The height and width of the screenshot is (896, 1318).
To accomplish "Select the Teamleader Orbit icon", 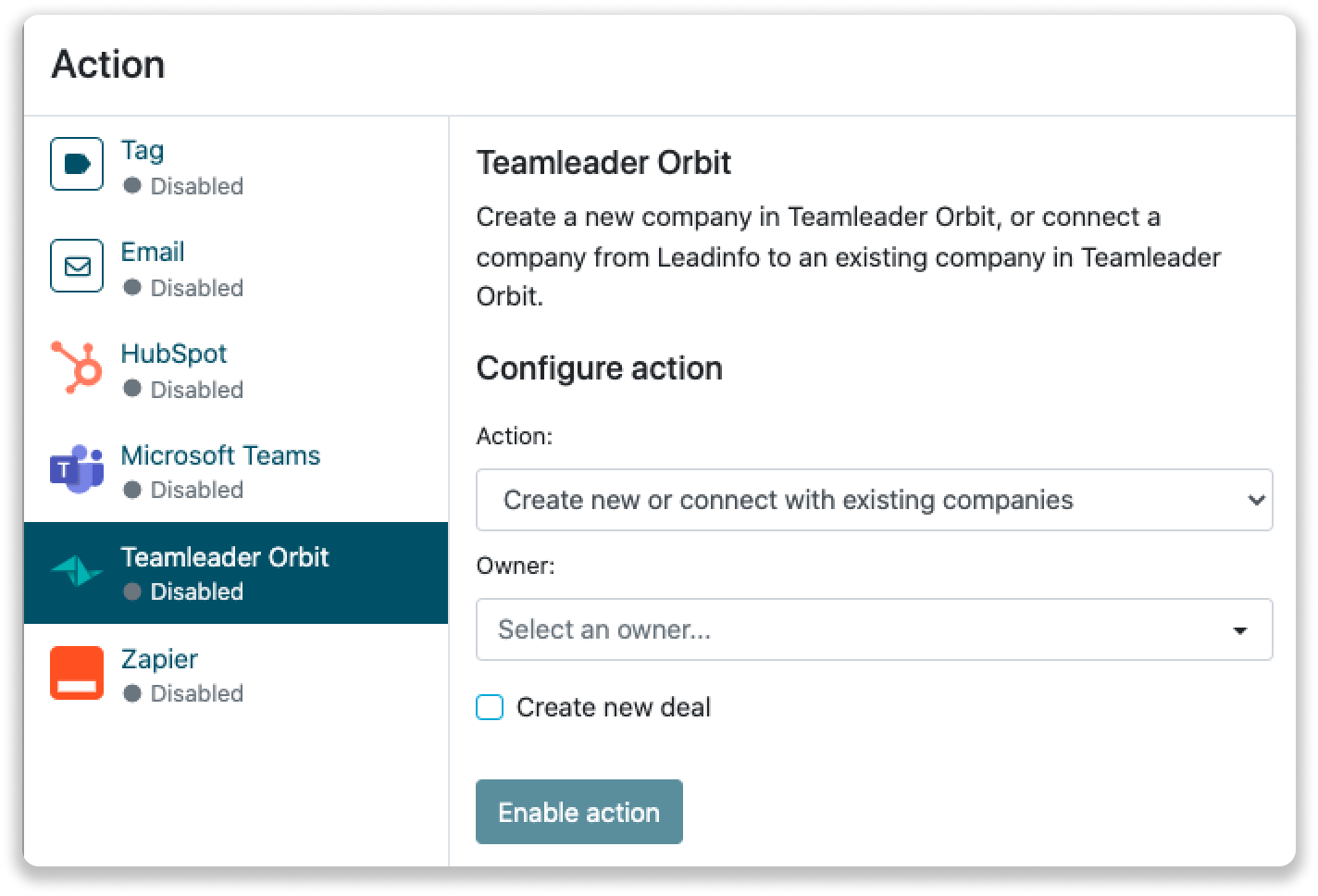I will click(75, 572).
